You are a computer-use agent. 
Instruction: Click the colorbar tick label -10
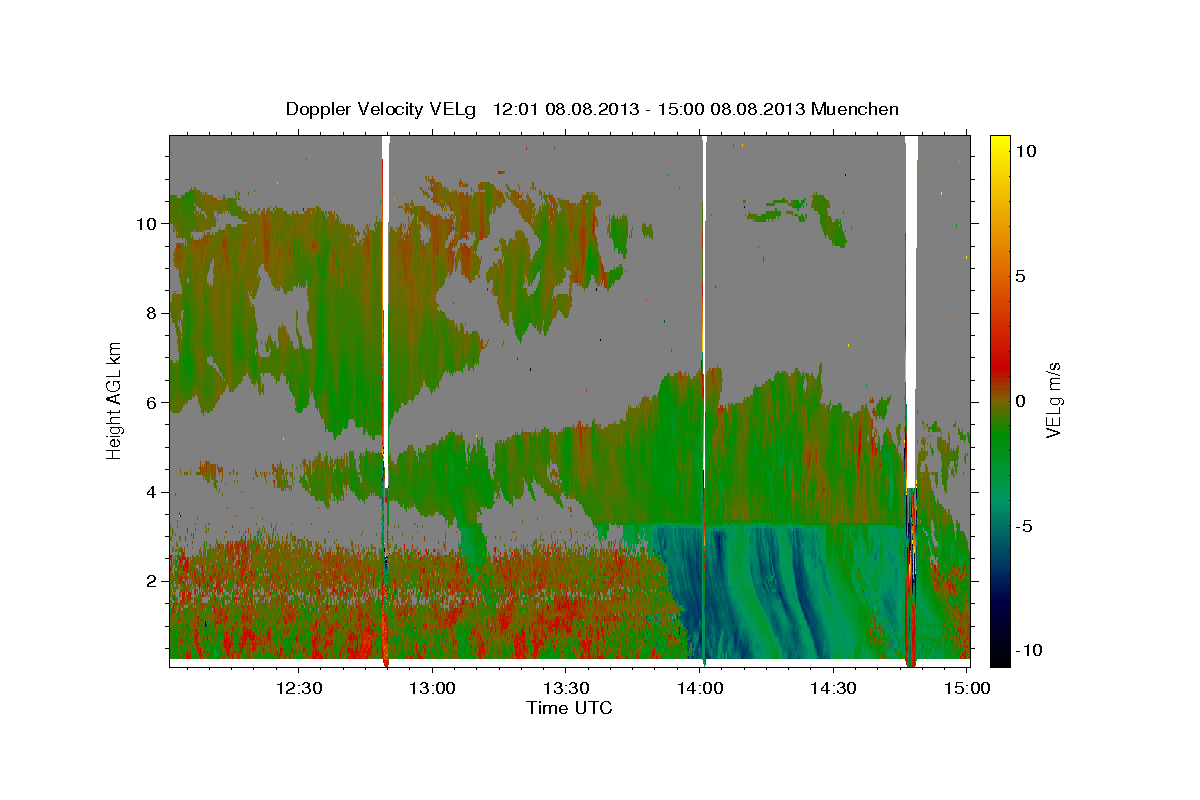click(1029, 650)
